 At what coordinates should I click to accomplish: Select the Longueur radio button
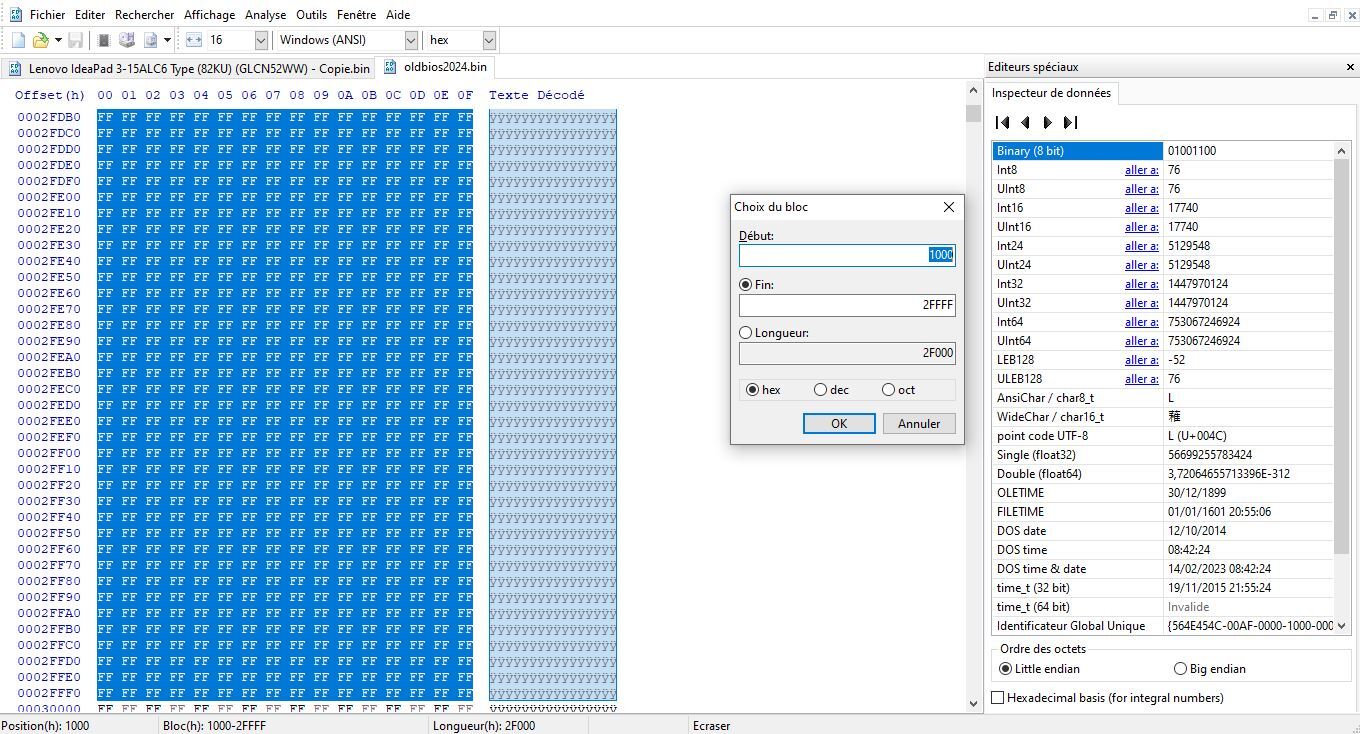point(746,333)
